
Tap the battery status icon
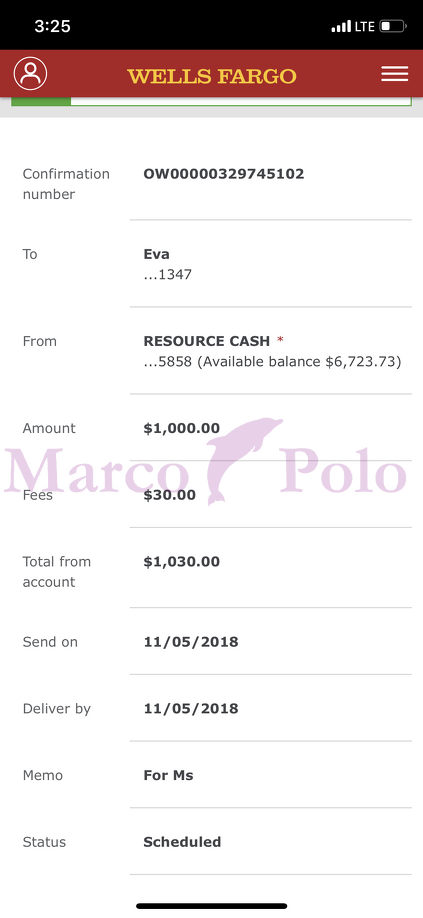(393, 26)
